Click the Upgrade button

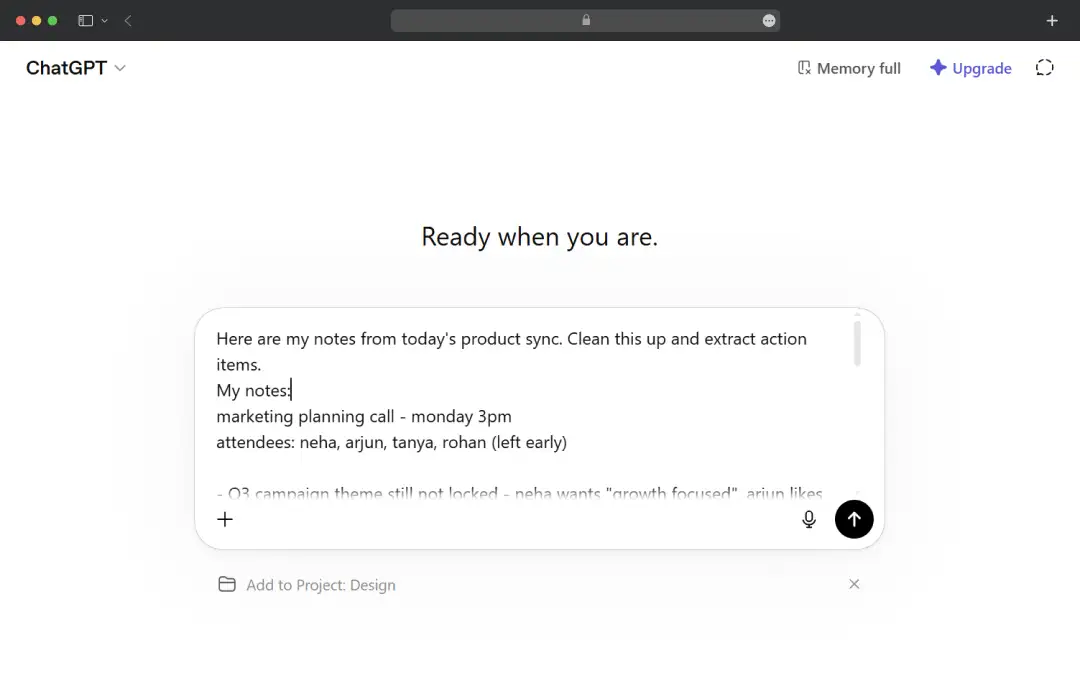click(x=970, y=68)
